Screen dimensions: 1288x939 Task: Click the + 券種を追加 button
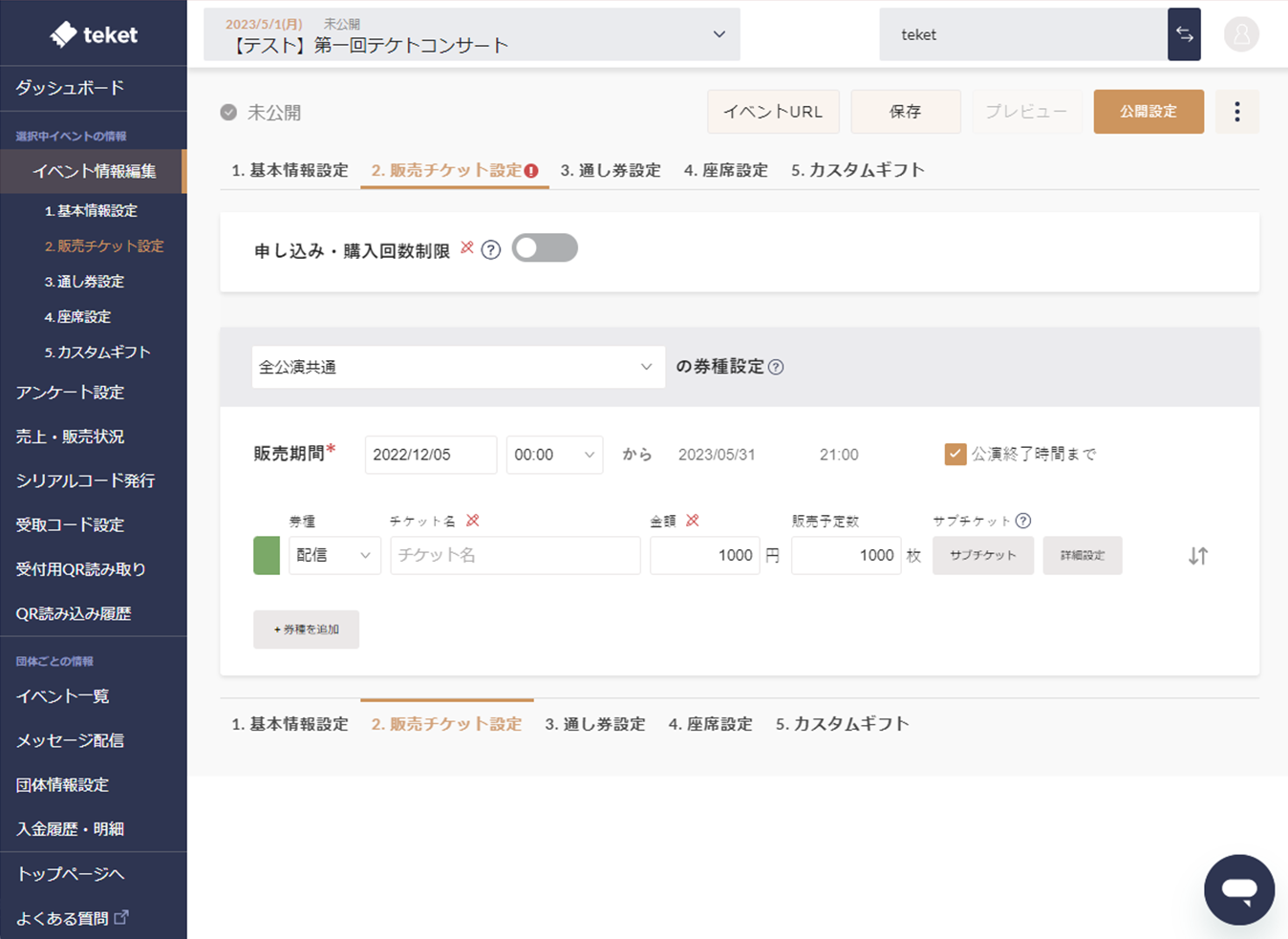[306, 630]
